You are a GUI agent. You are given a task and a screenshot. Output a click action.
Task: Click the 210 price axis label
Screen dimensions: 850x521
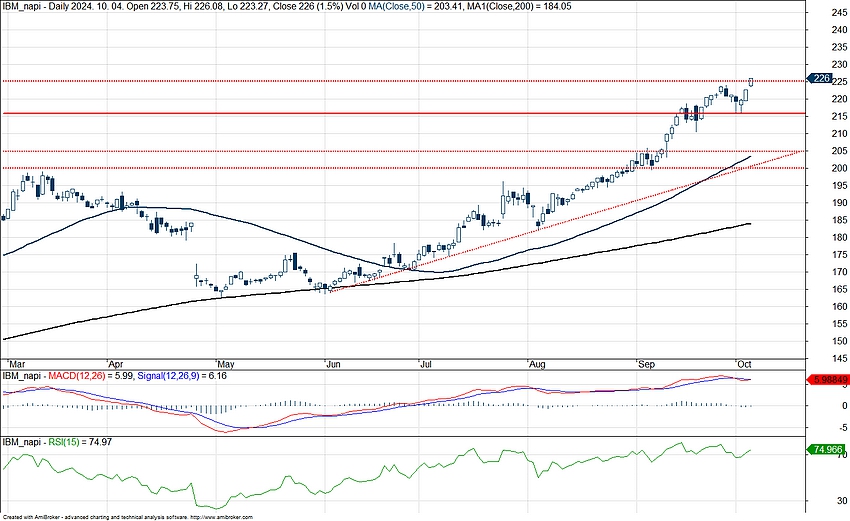[x=839, y=134]
